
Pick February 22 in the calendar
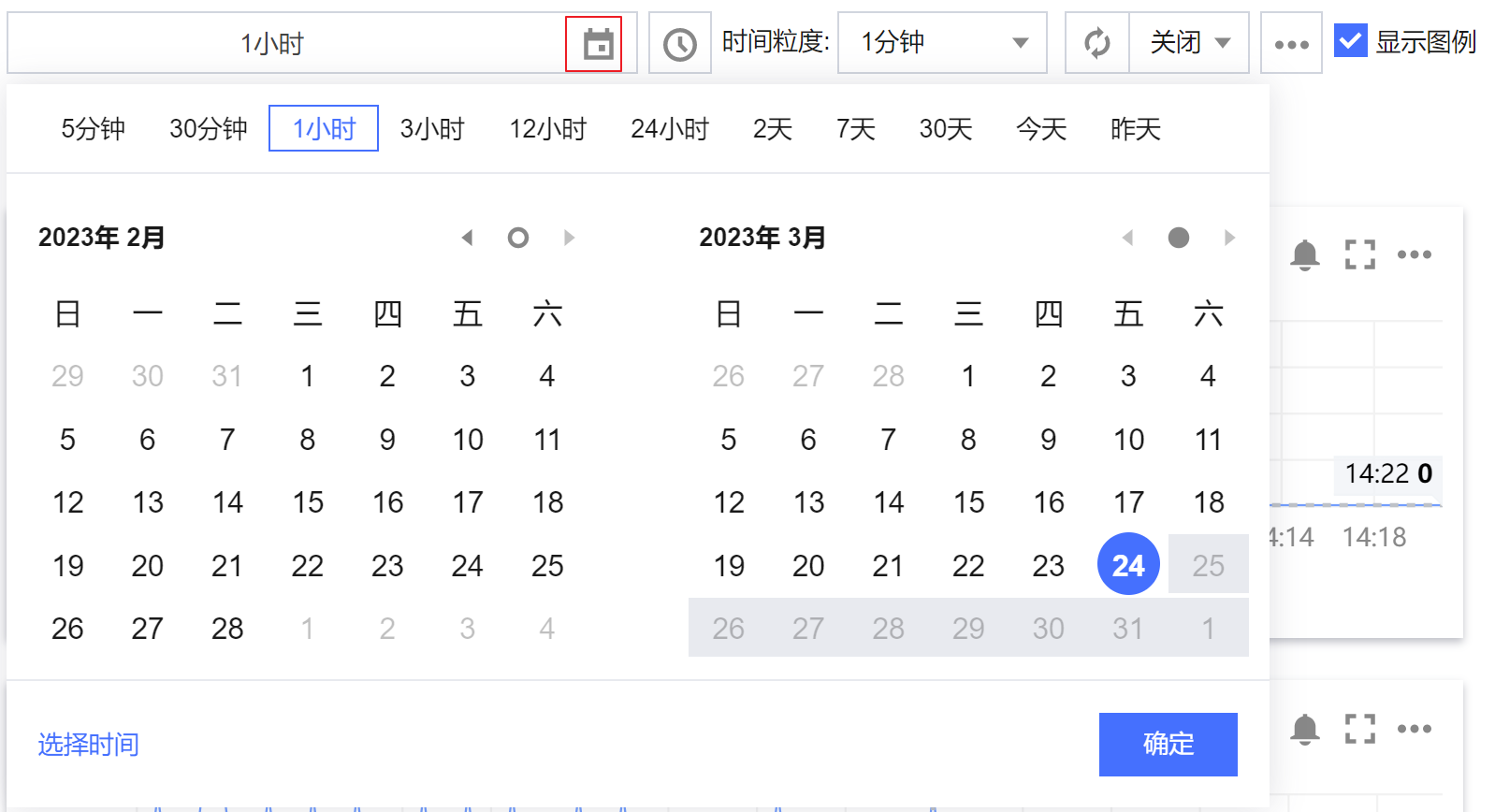307,566
